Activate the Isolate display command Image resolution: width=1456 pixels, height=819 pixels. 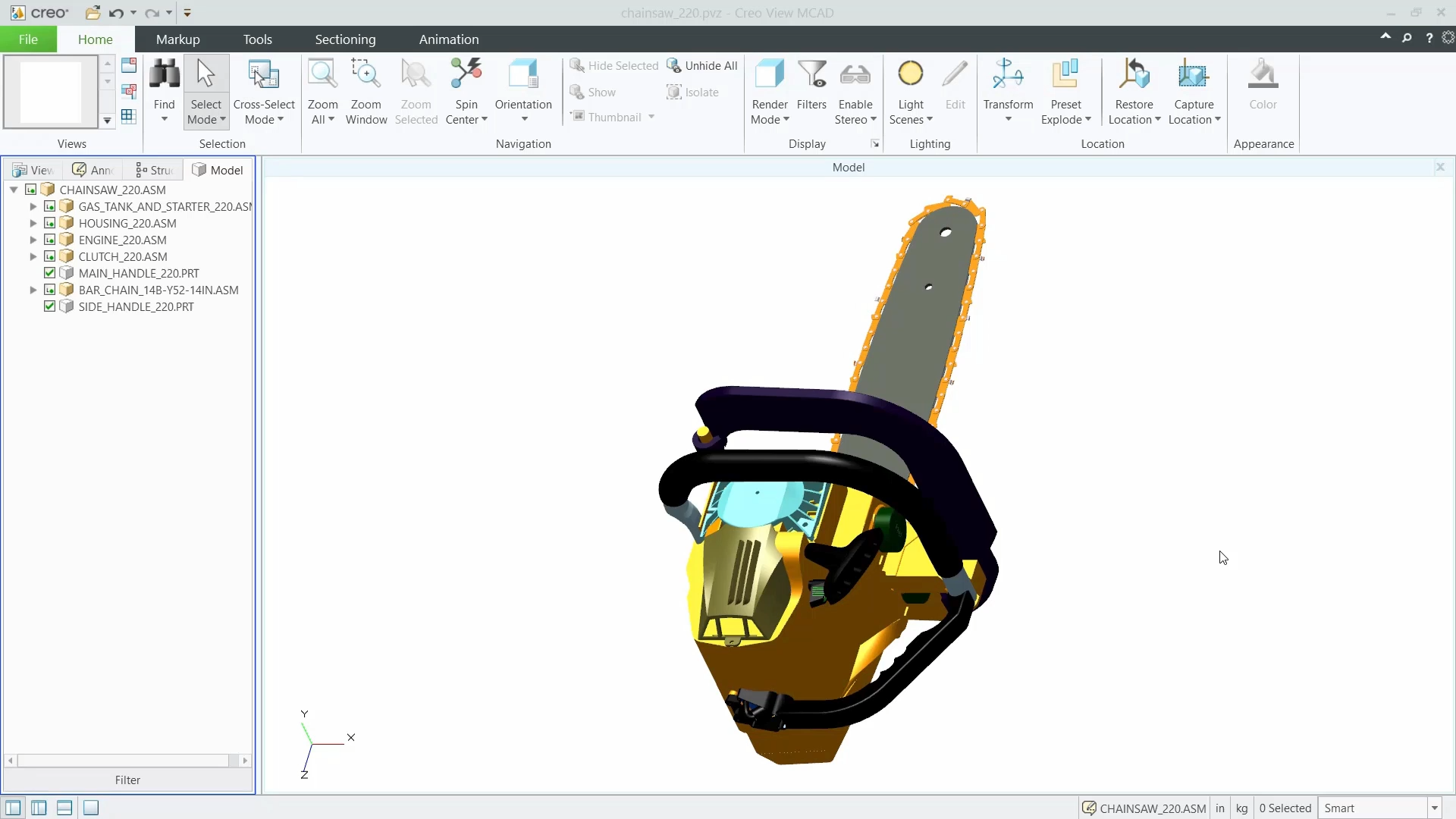pyautogui.click(x=693, y=92)
